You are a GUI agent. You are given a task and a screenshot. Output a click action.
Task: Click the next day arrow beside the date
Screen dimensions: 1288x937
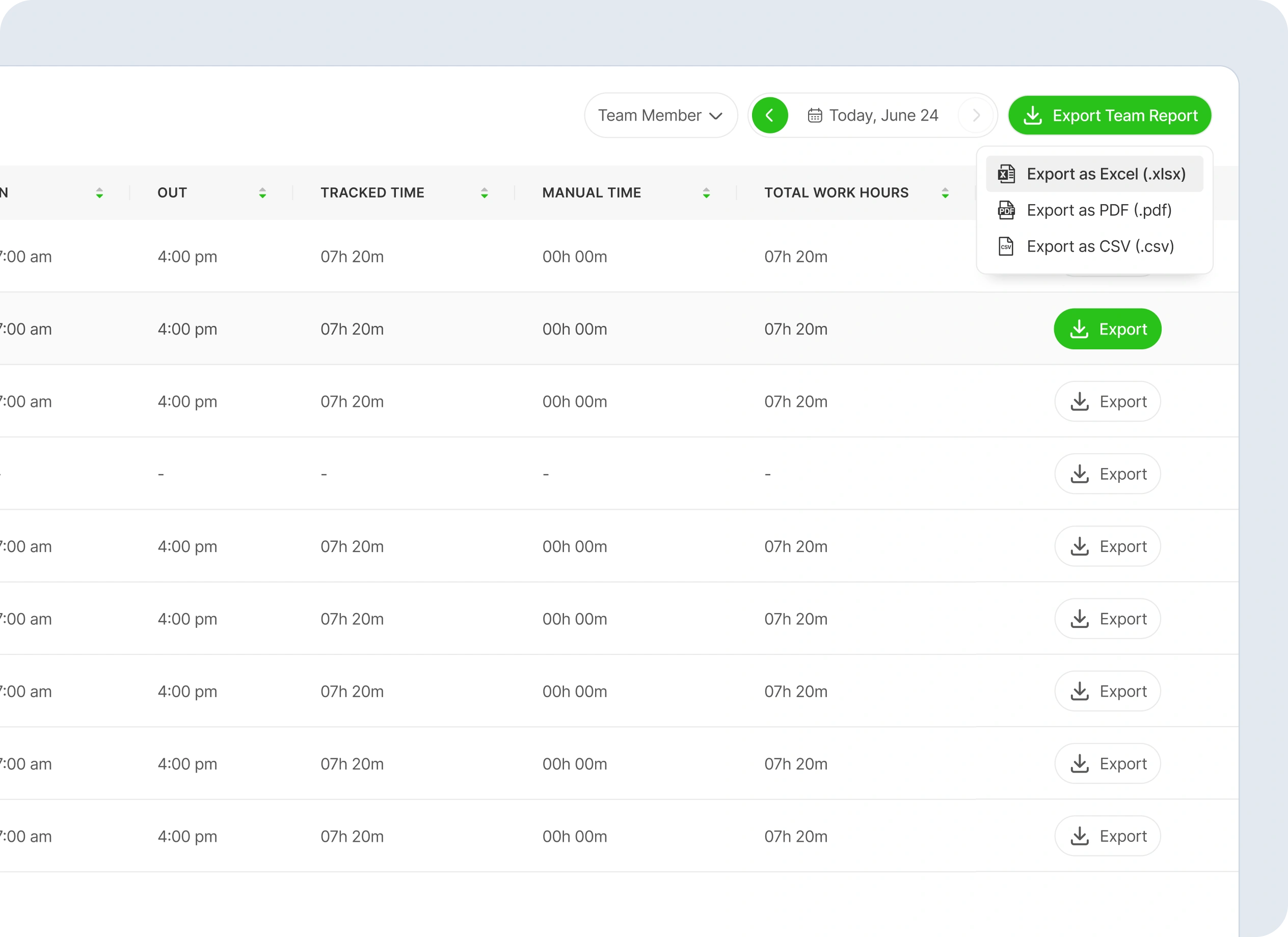[x=976, y=115]
